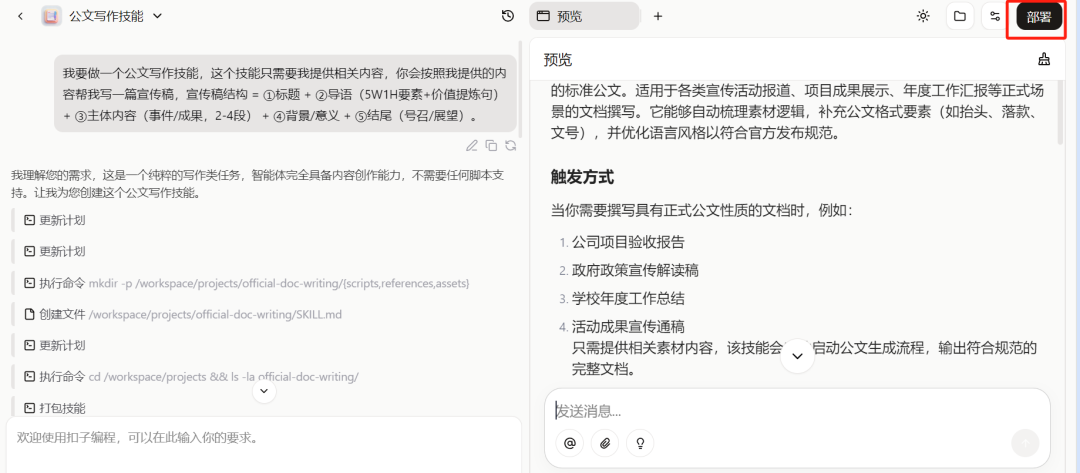The image size is (1080, 473).
Task: Click the 公文写作技能 project logo icon
Action: [52, 17]
